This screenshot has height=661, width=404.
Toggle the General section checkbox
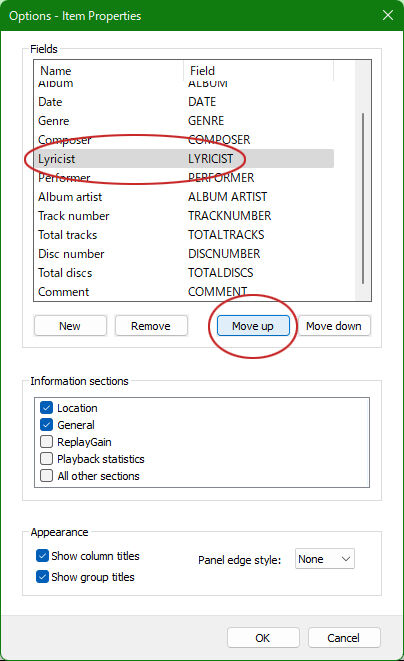coord(46,425)
